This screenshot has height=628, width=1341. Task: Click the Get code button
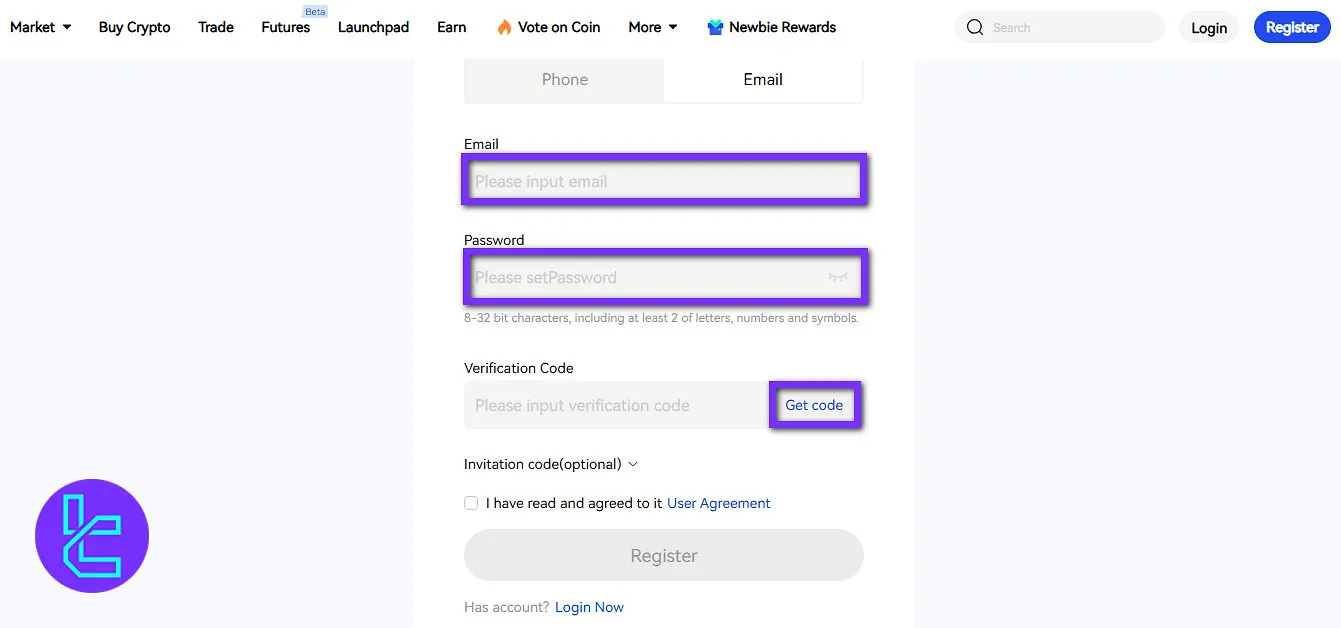coord(814,404)
